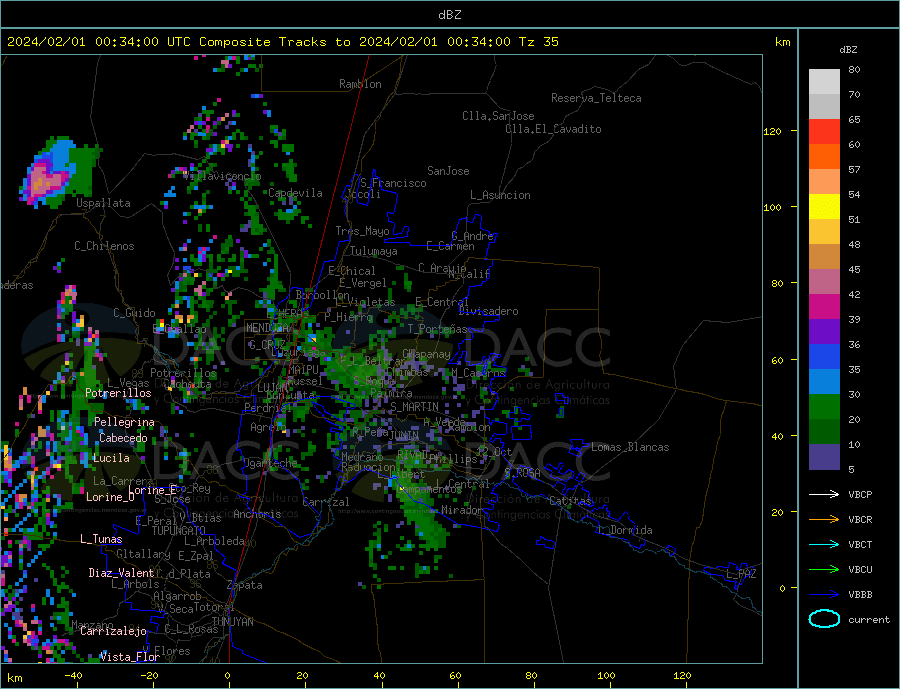
Task: Click the 'Lomas_Blancas' map label
Action: [x=630, y=447]
